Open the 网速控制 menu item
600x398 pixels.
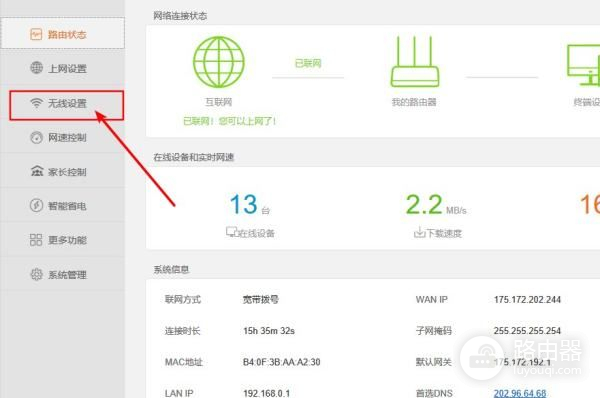click(x=63, y=137)
